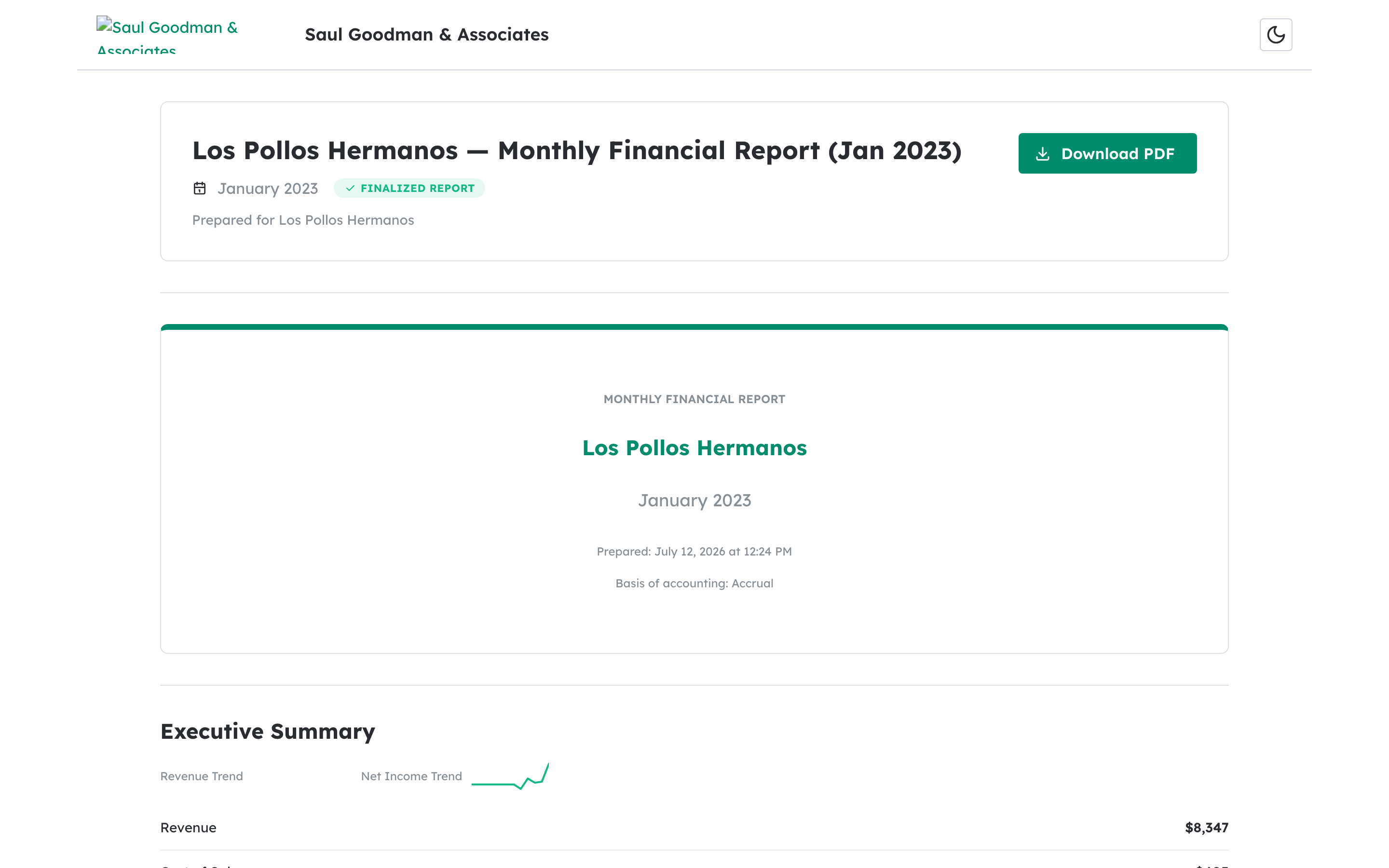This screenshot has height=868, width=1389.
Task: Click January 2023 on the report cover
Action: click(x=694, y=501)
